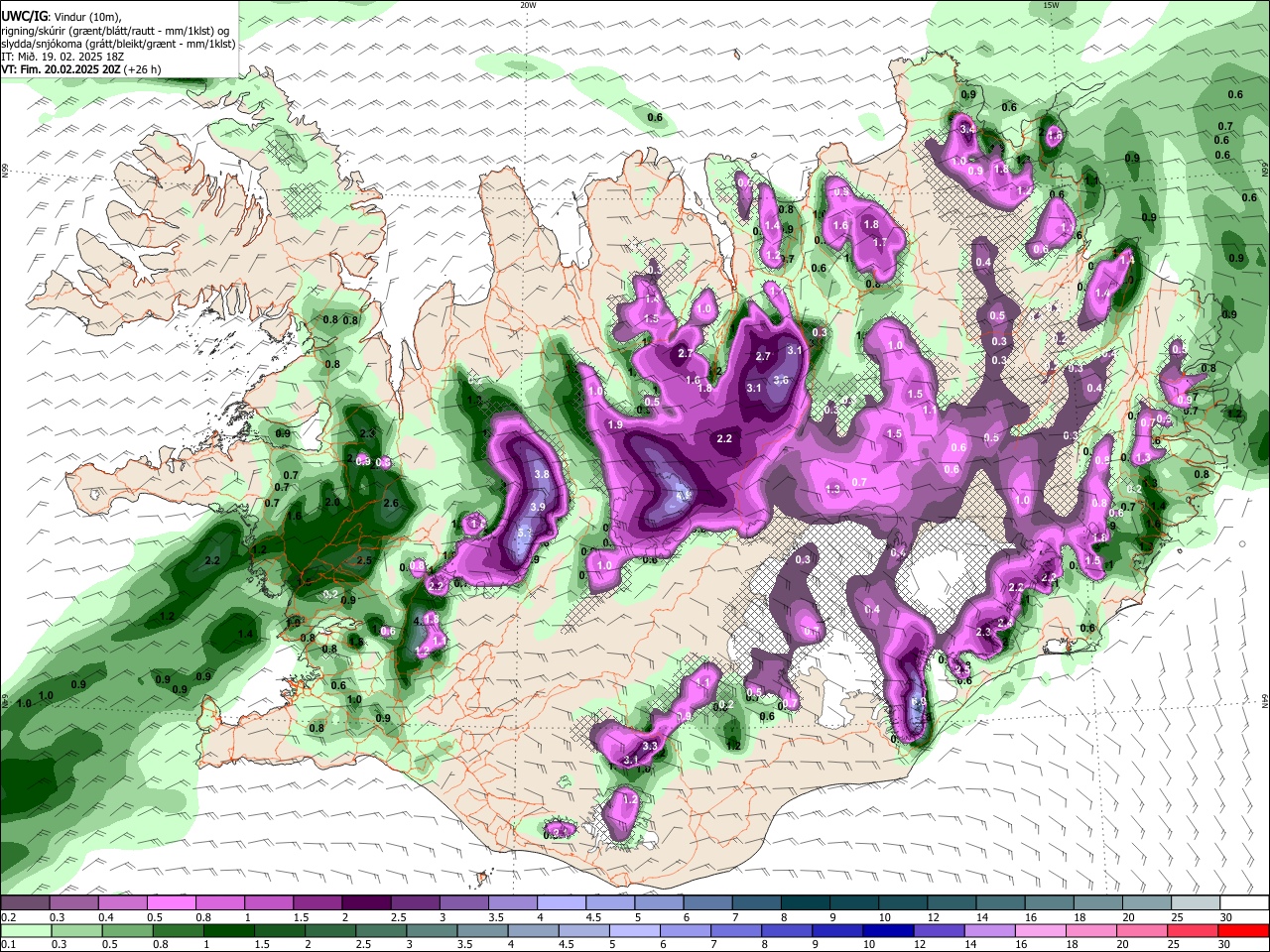Screen dimensions: 1270x952
Task: Click the '20W' longitude label at top
Action: 528,5
